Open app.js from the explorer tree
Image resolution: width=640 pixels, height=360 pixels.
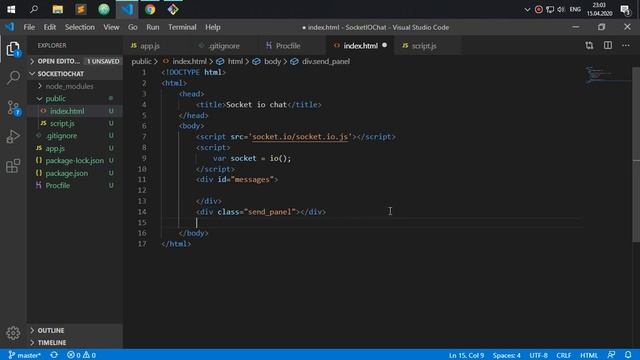coord(75,148)
